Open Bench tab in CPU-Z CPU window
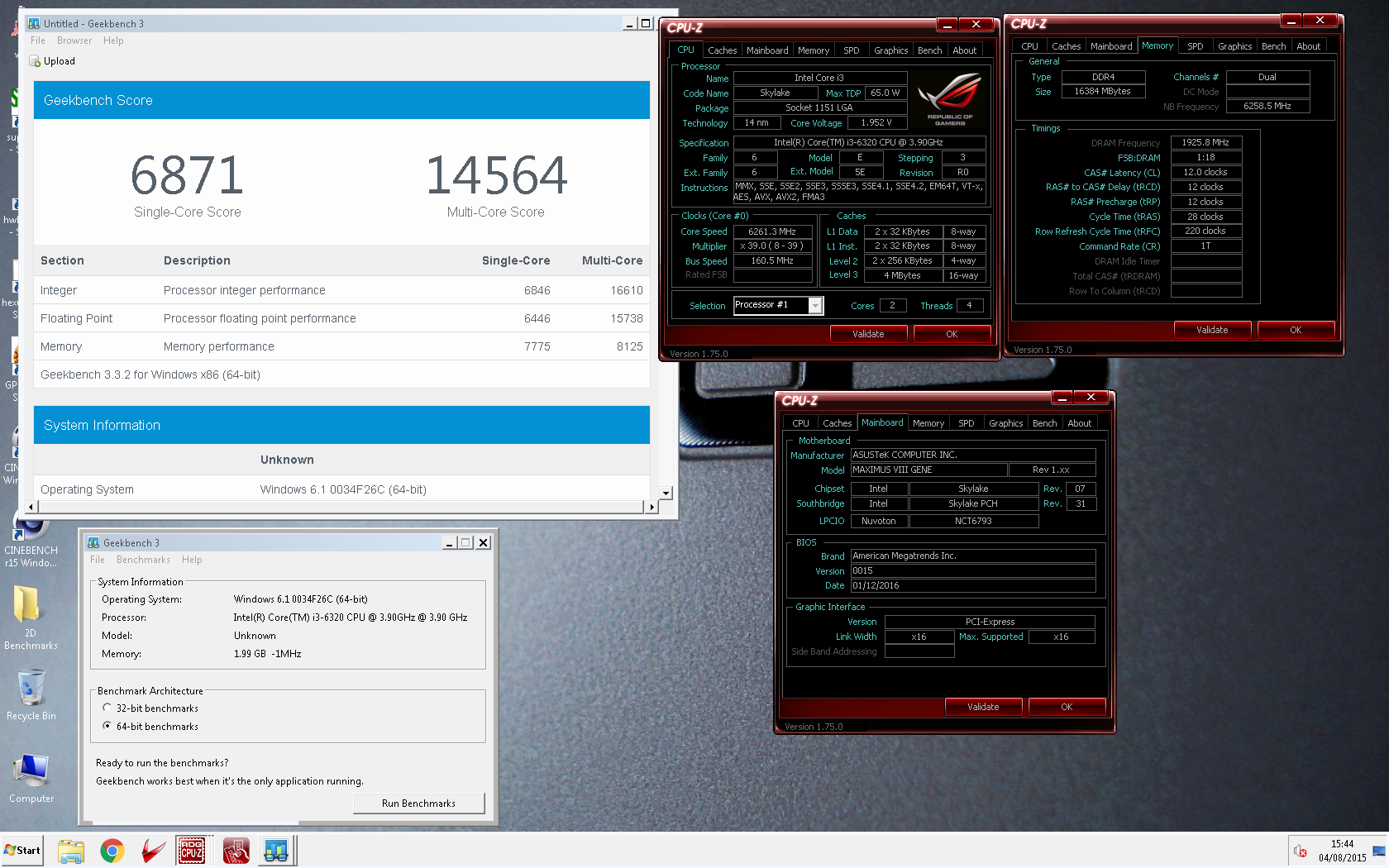 pos(929,50)
